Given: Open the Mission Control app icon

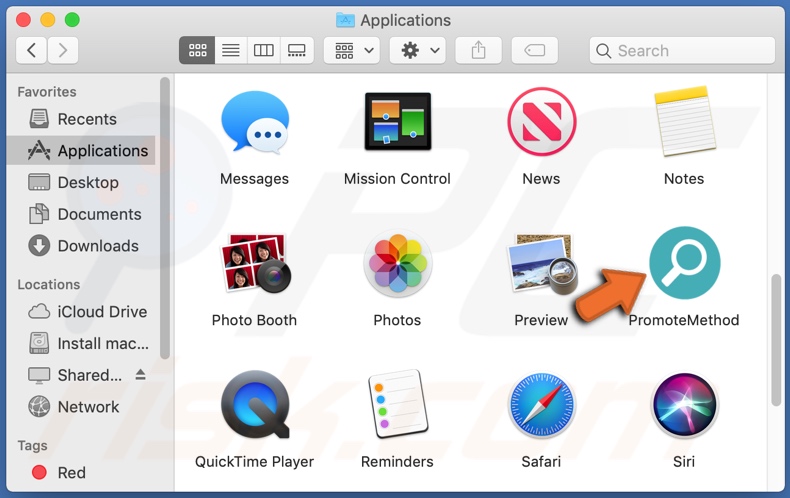Looking at the screenshot, I should pos(398,121).
